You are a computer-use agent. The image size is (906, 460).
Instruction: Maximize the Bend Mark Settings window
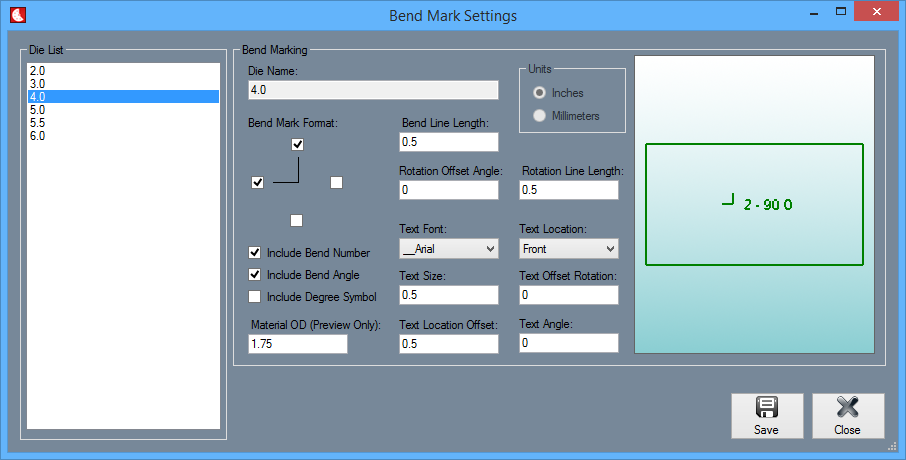841,11
